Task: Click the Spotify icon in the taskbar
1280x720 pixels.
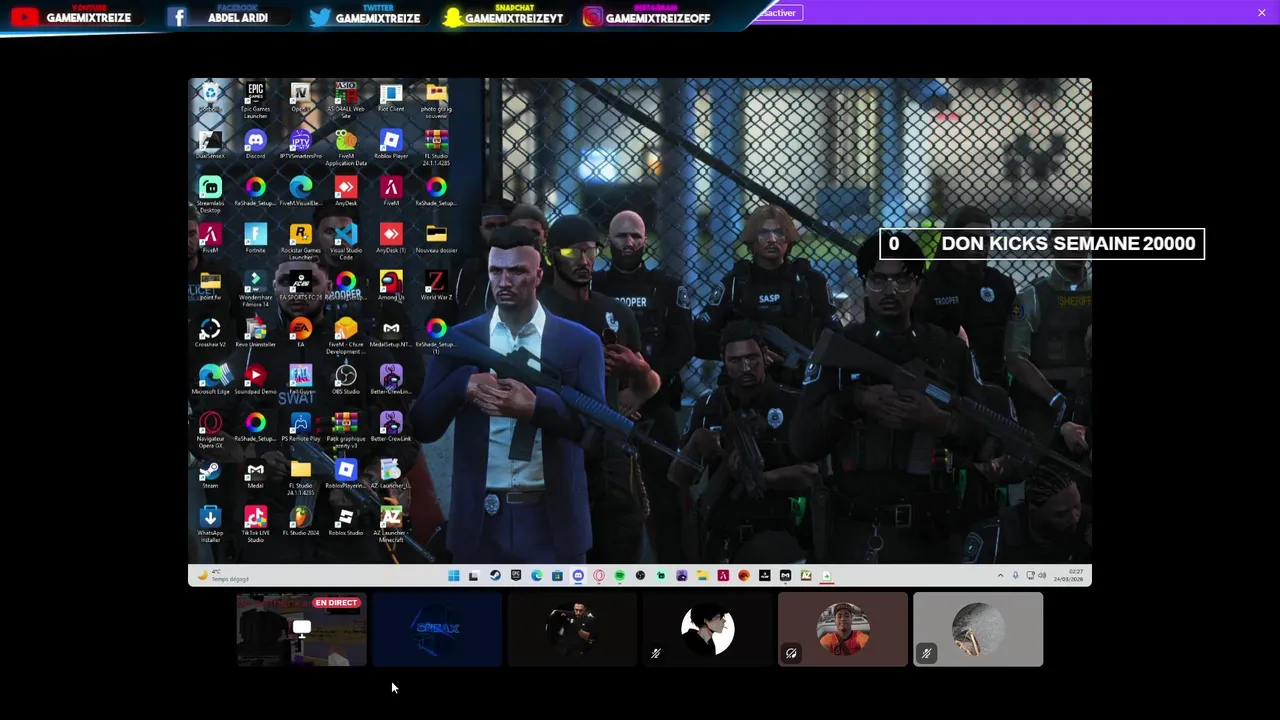Action: pyautogui.click(x=619, y=575)
